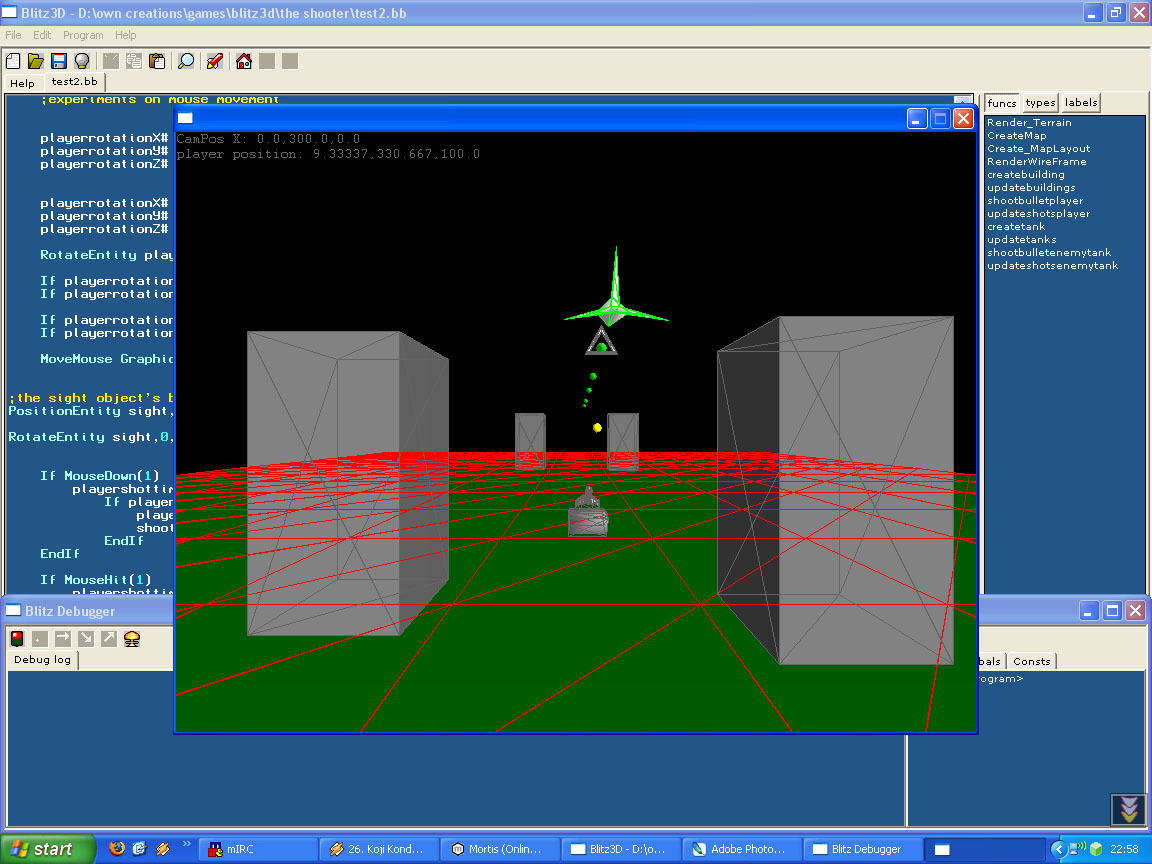1152x864 pixels.
Task: Click the player position readout in the game
Action: point(328,154)
